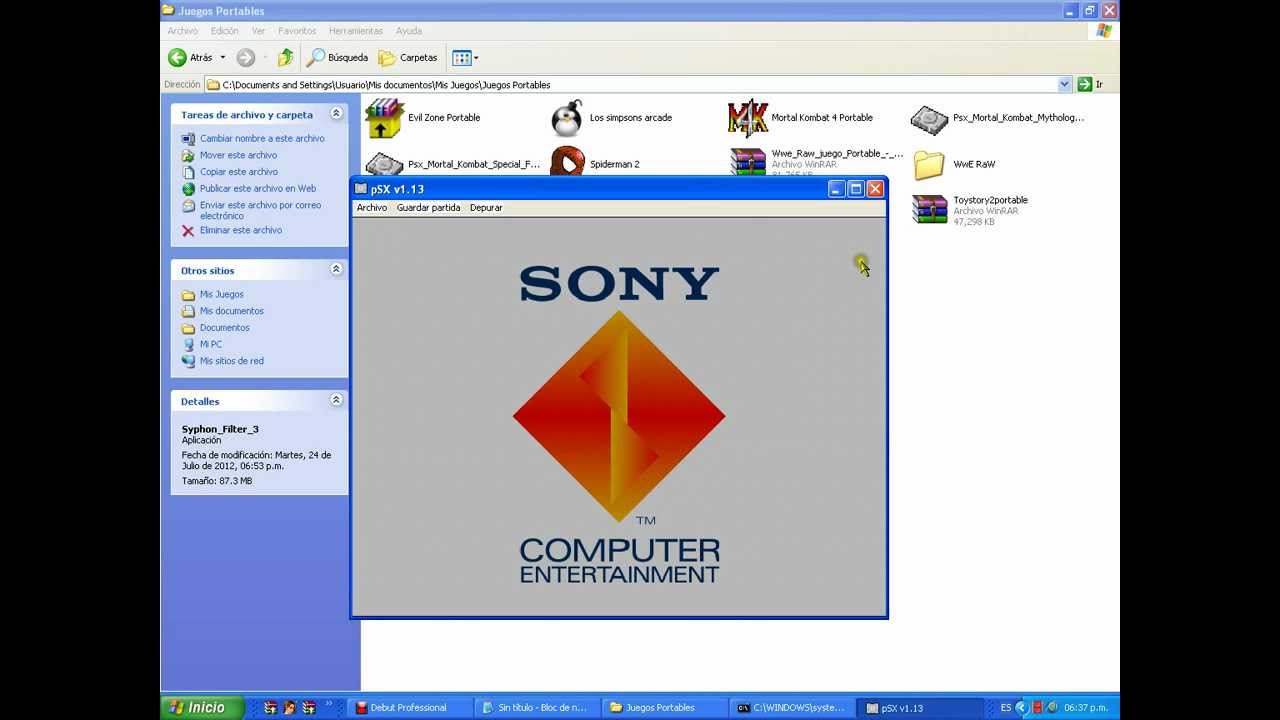Select the Wwe_Raw_juego_Portable WinRAR archive
This screenshot has height=720, width=1280.
pos(748,162)
